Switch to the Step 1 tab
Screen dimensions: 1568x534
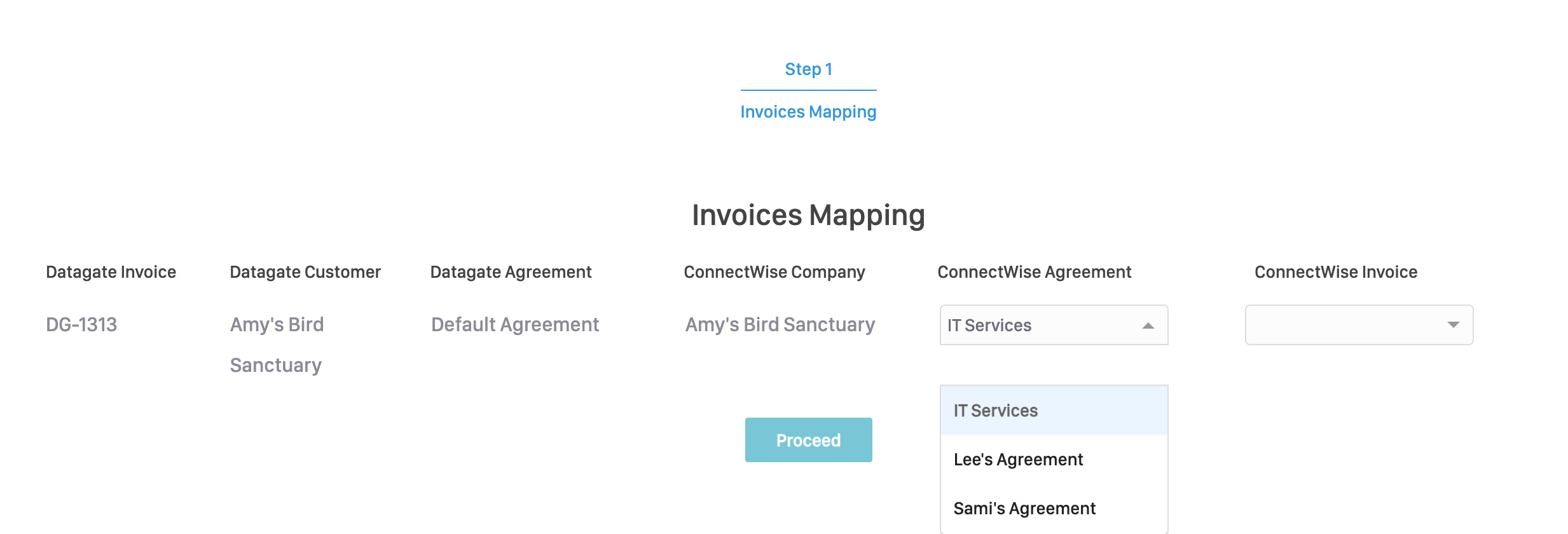pos(808,69)
